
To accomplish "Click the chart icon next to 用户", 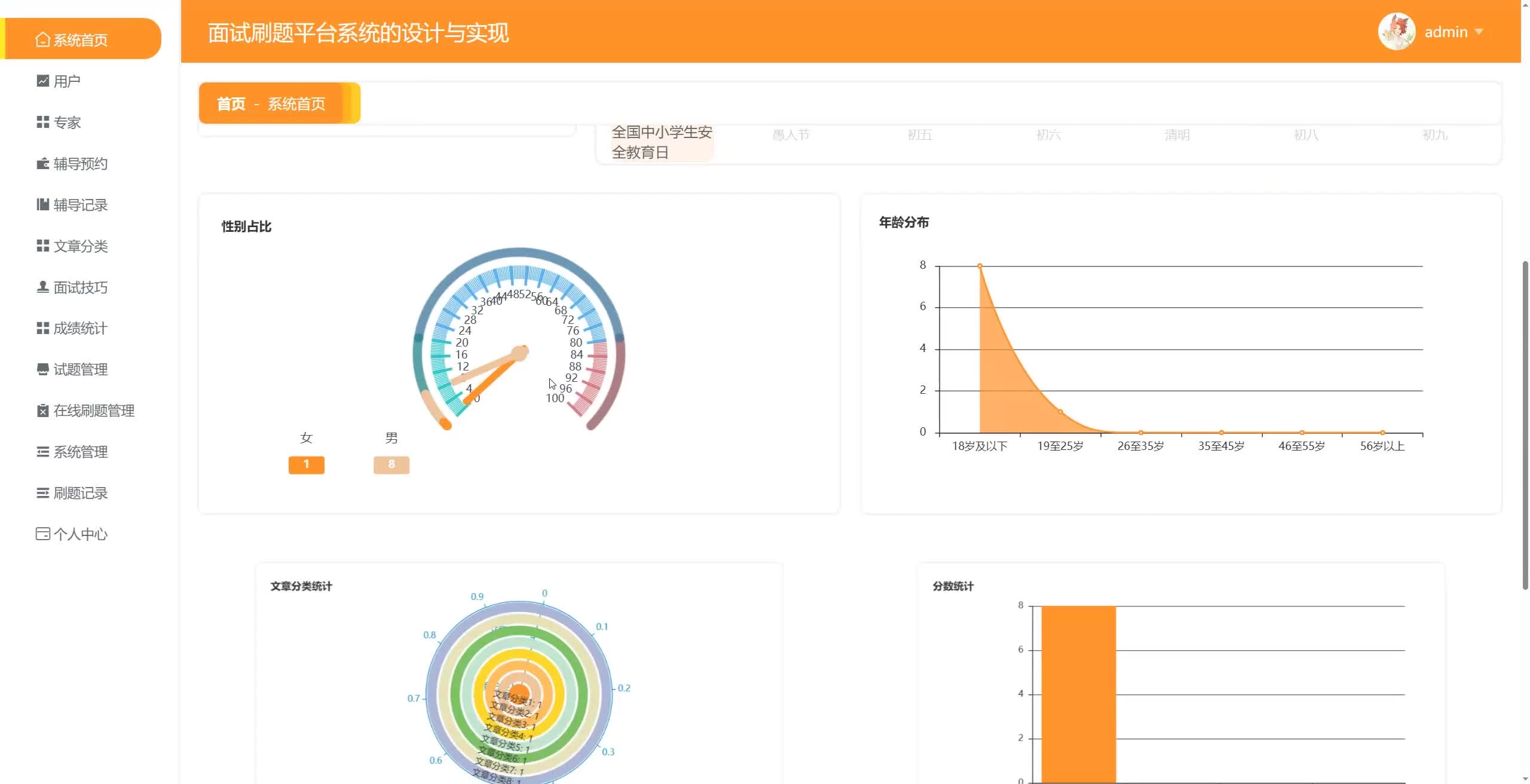I will click(x=42, y=81).
